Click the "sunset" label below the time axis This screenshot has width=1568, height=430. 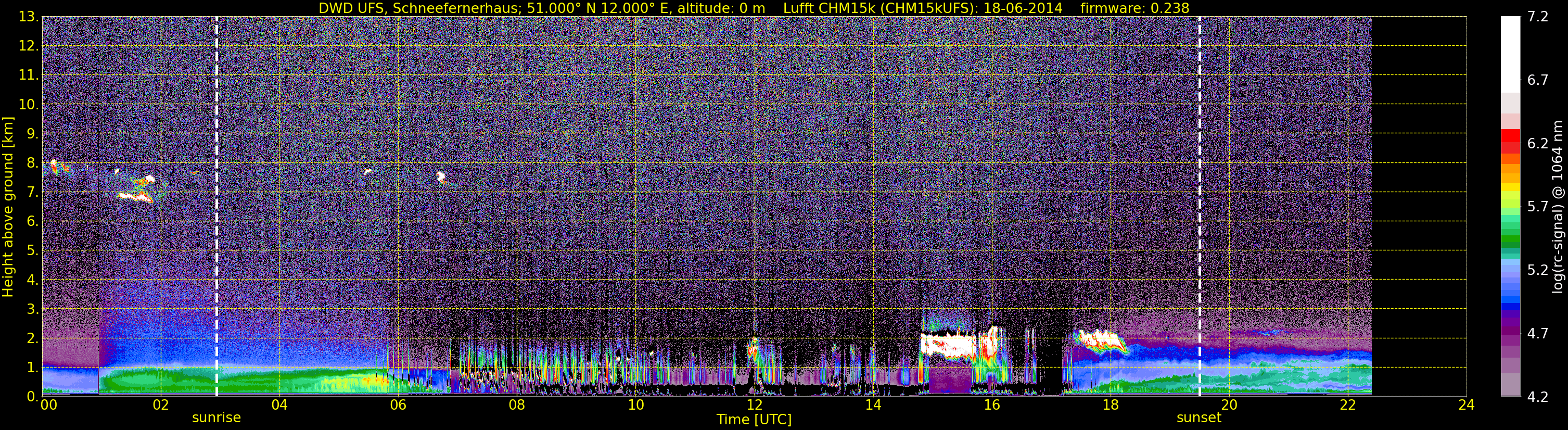pyautogui.click(x=1199, y=418)
